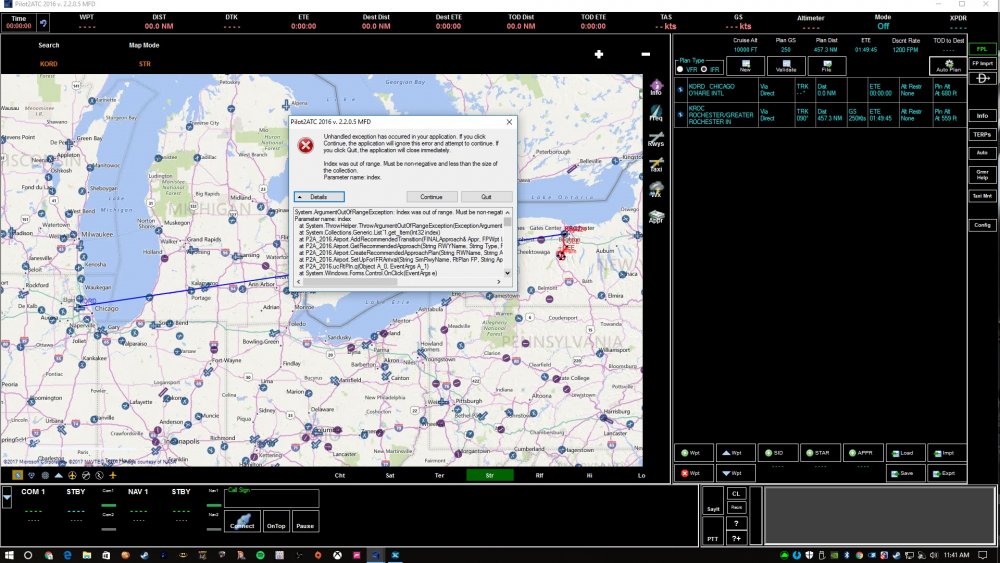
Task: Switch map mode to Ter
Action: [439, 475]
